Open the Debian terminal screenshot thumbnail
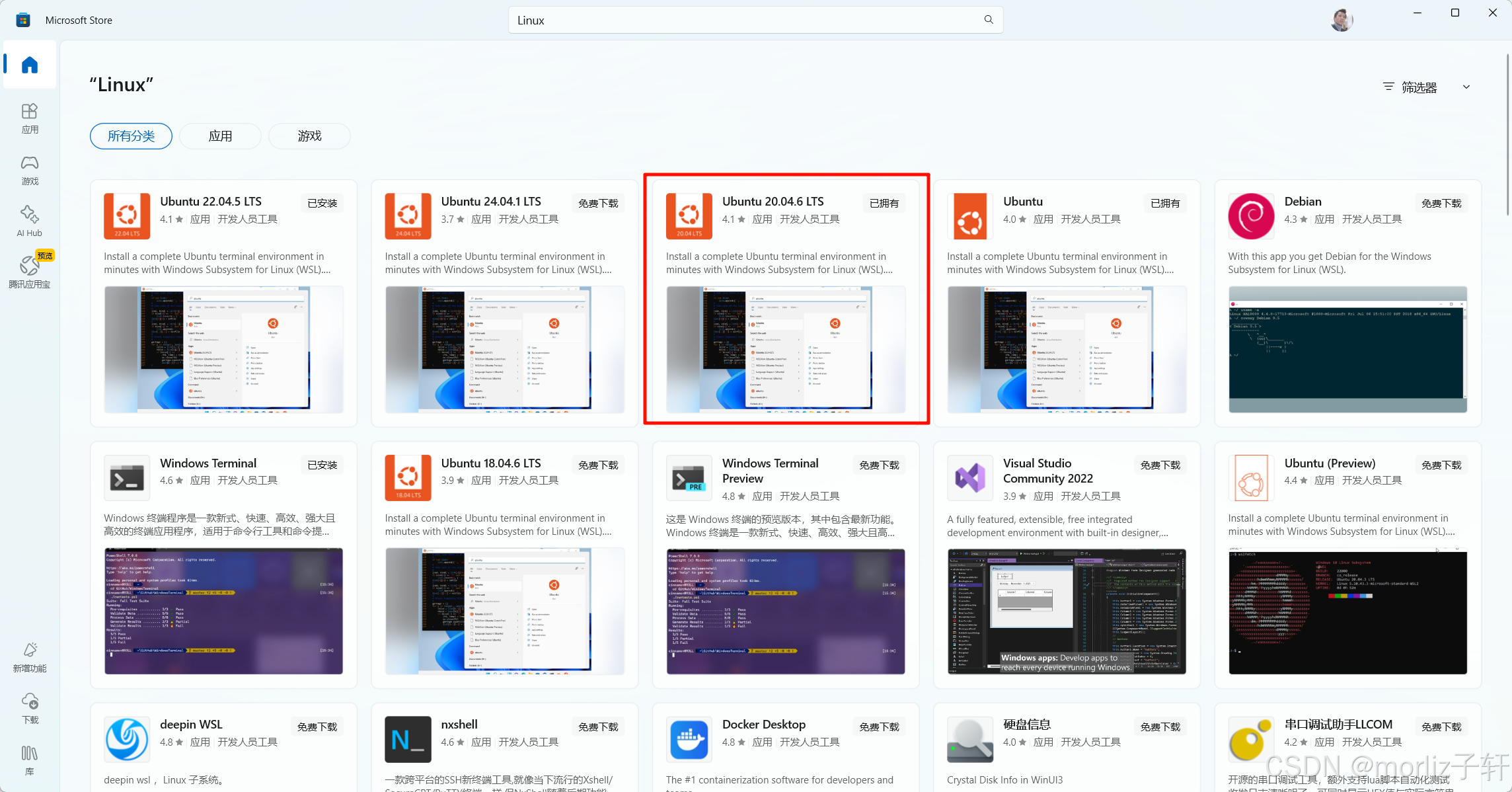1512x792 pixels. [1347, 350]
